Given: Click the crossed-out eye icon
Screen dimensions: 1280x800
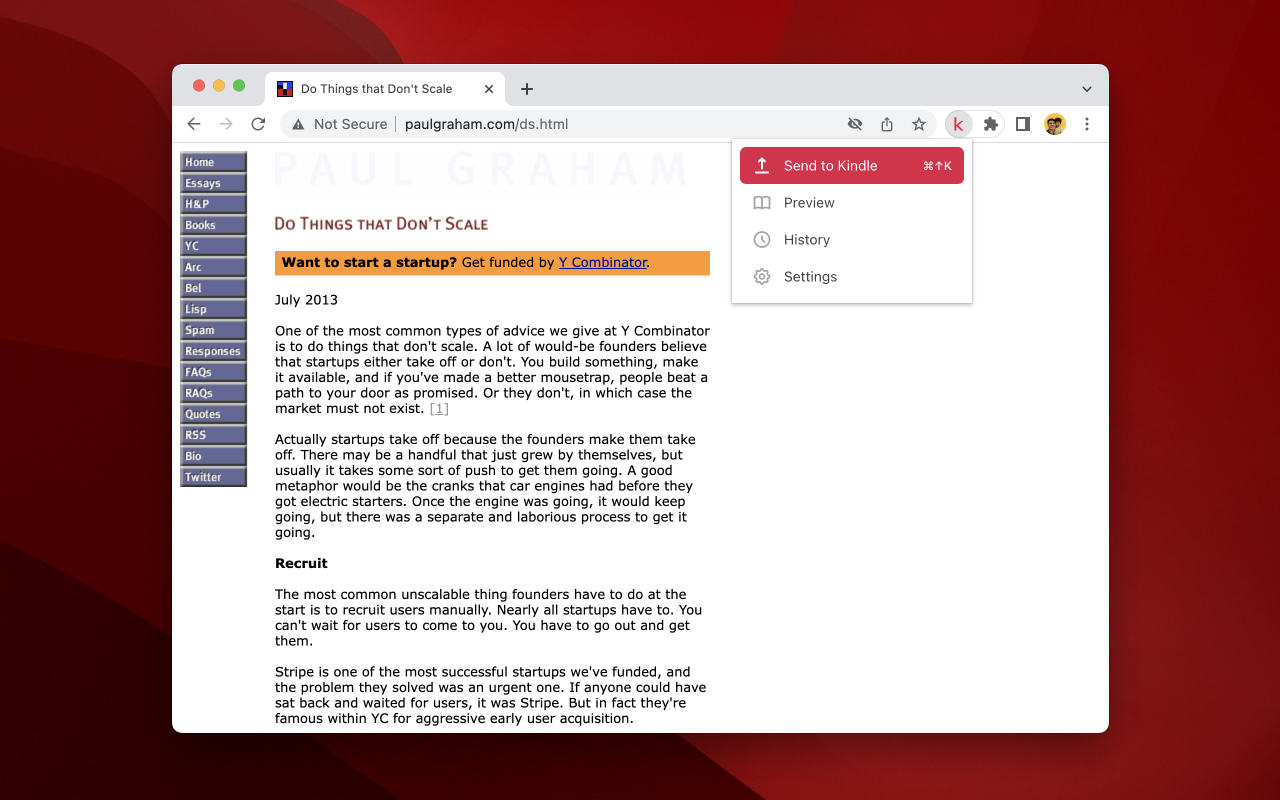Looking at the screenshot, I should coord(855,124).
